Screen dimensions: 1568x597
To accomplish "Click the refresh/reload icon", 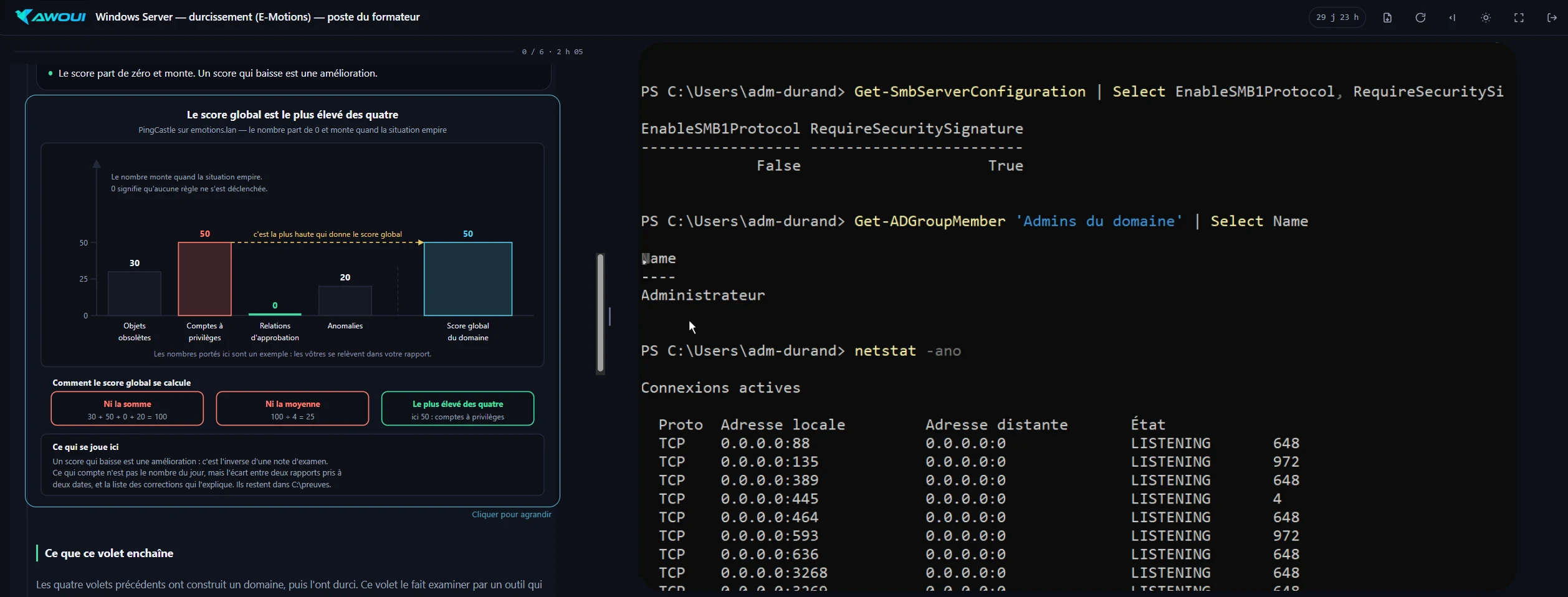I will tap(1420, 17).
